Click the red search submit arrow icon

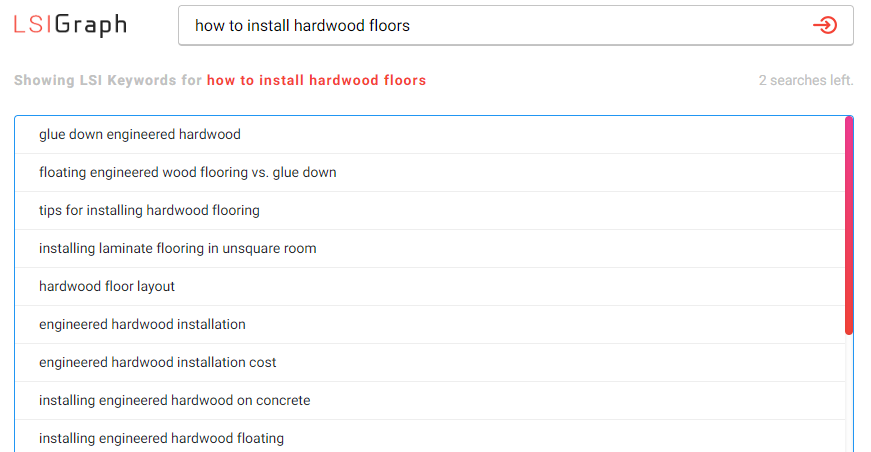(x=825, y=26)
